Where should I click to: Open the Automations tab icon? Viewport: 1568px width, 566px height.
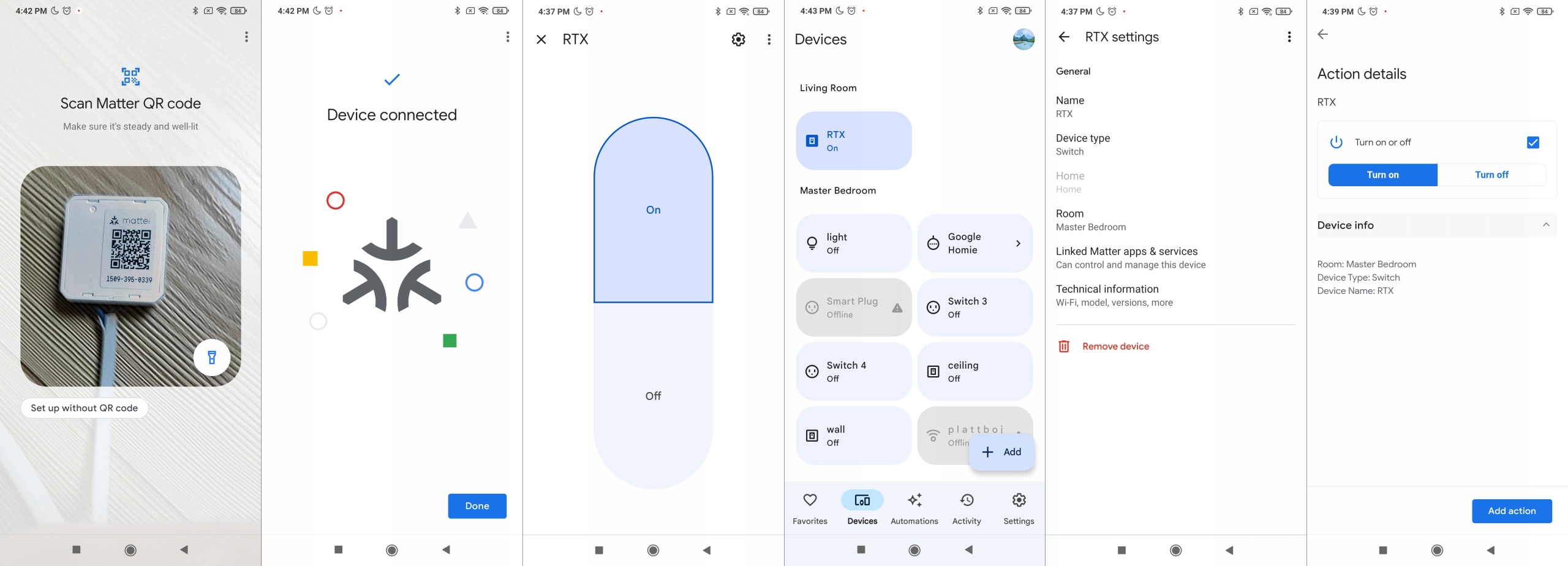[x=914, y=500]
